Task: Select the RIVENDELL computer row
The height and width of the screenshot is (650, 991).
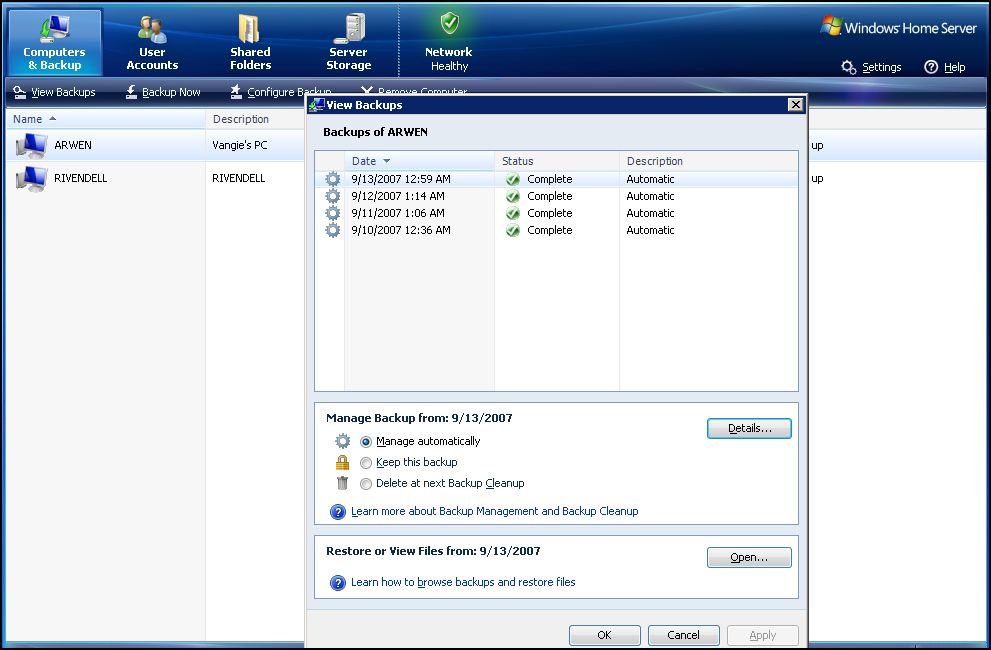Action: 80,178
